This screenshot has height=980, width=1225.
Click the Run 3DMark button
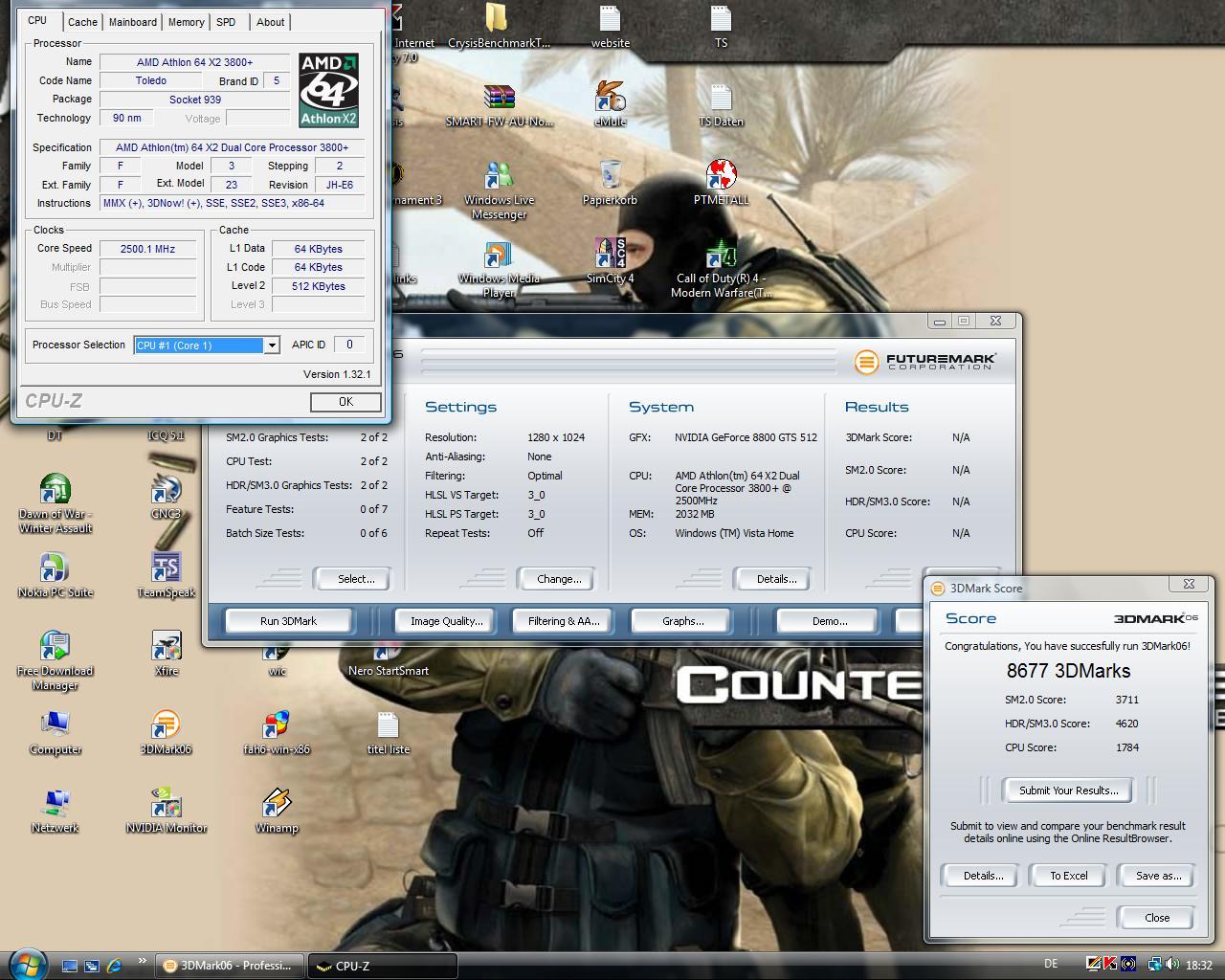tap(288, 621)
